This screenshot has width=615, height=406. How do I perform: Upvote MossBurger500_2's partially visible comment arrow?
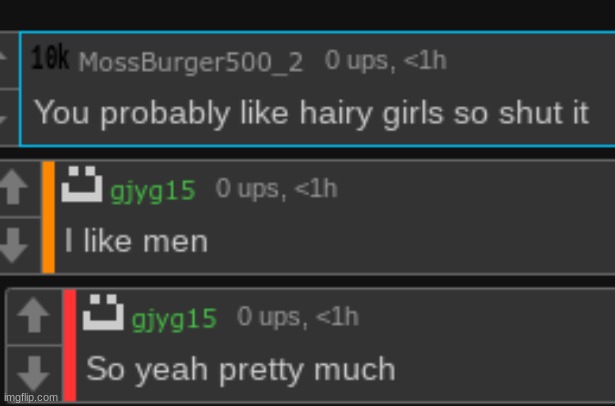(x=4, y=58)
